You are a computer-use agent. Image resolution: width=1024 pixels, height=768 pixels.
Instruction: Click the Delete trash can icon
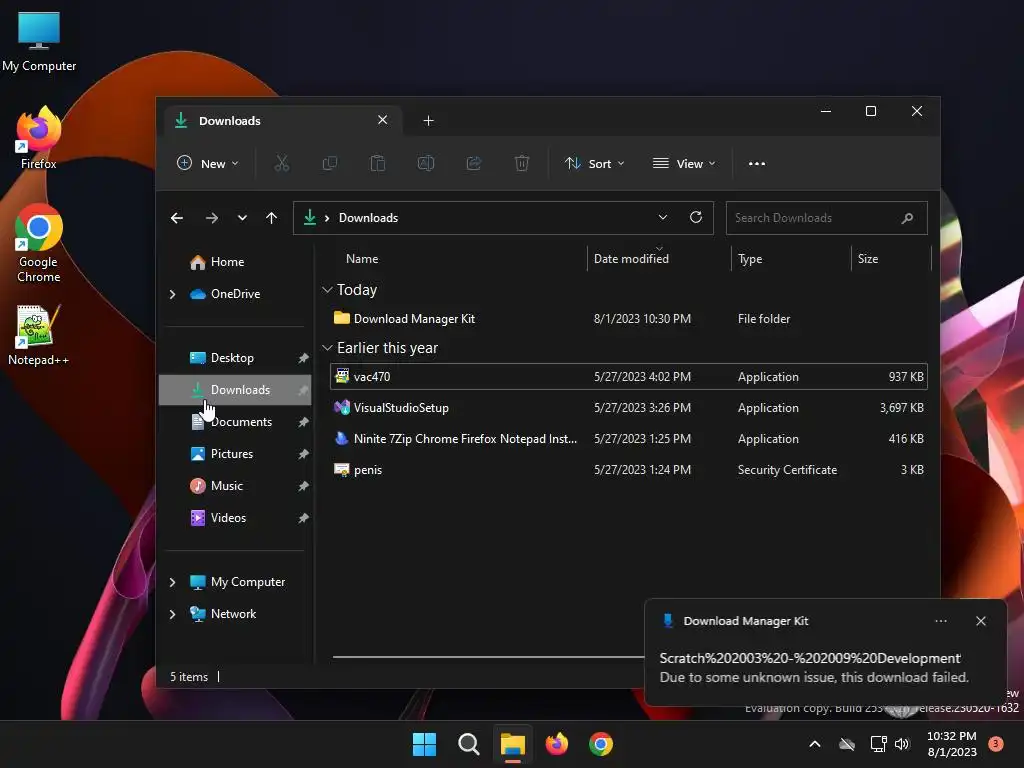(522, 163)
